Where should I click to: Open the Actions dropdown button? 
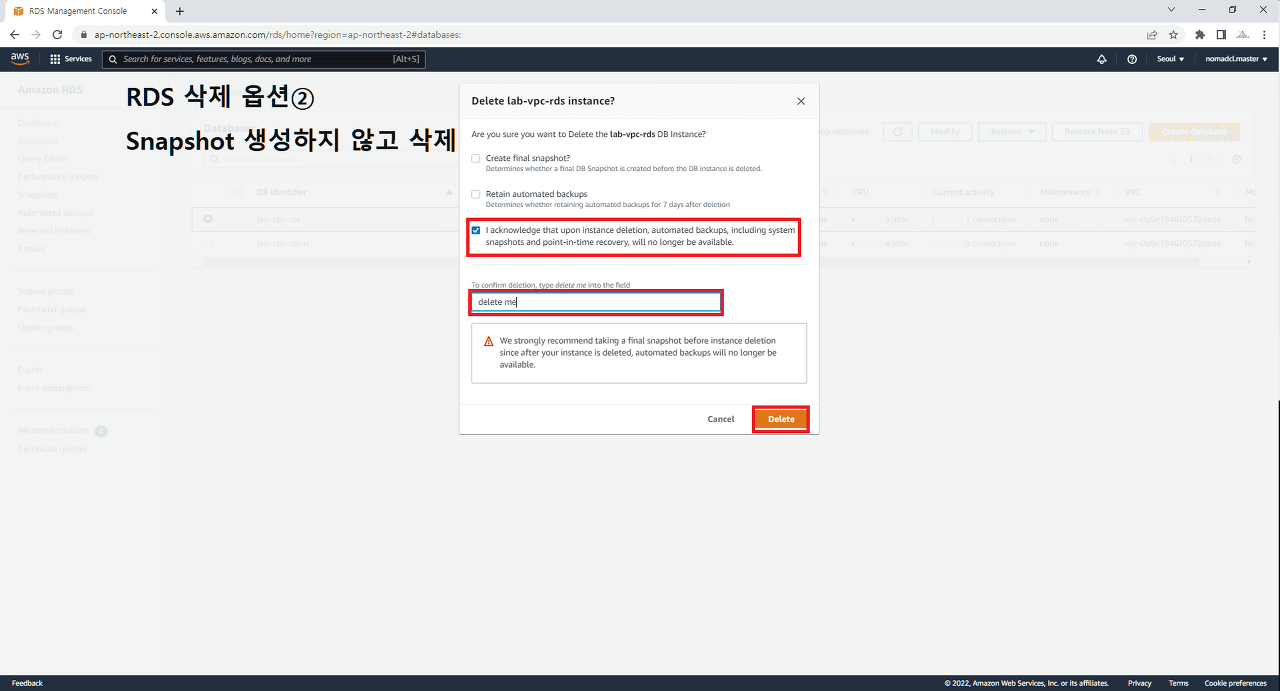[x=1012, y=131]
